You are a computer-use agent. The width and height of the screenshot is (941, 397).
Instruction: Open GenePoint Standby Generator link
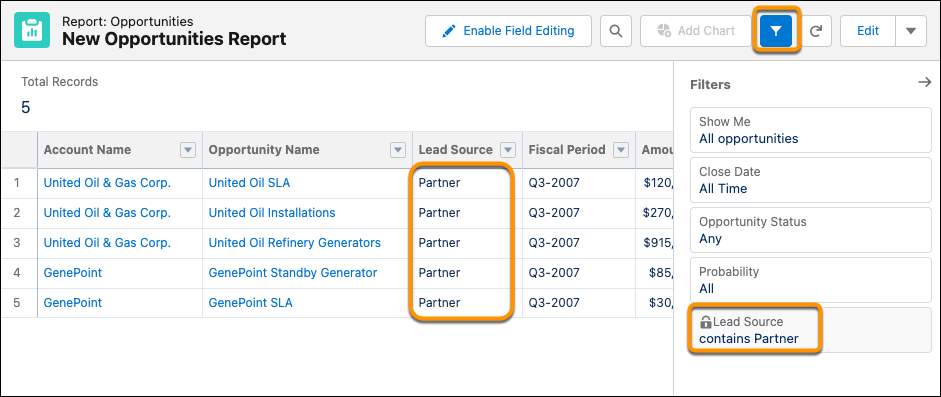click(x=293, y=273)
